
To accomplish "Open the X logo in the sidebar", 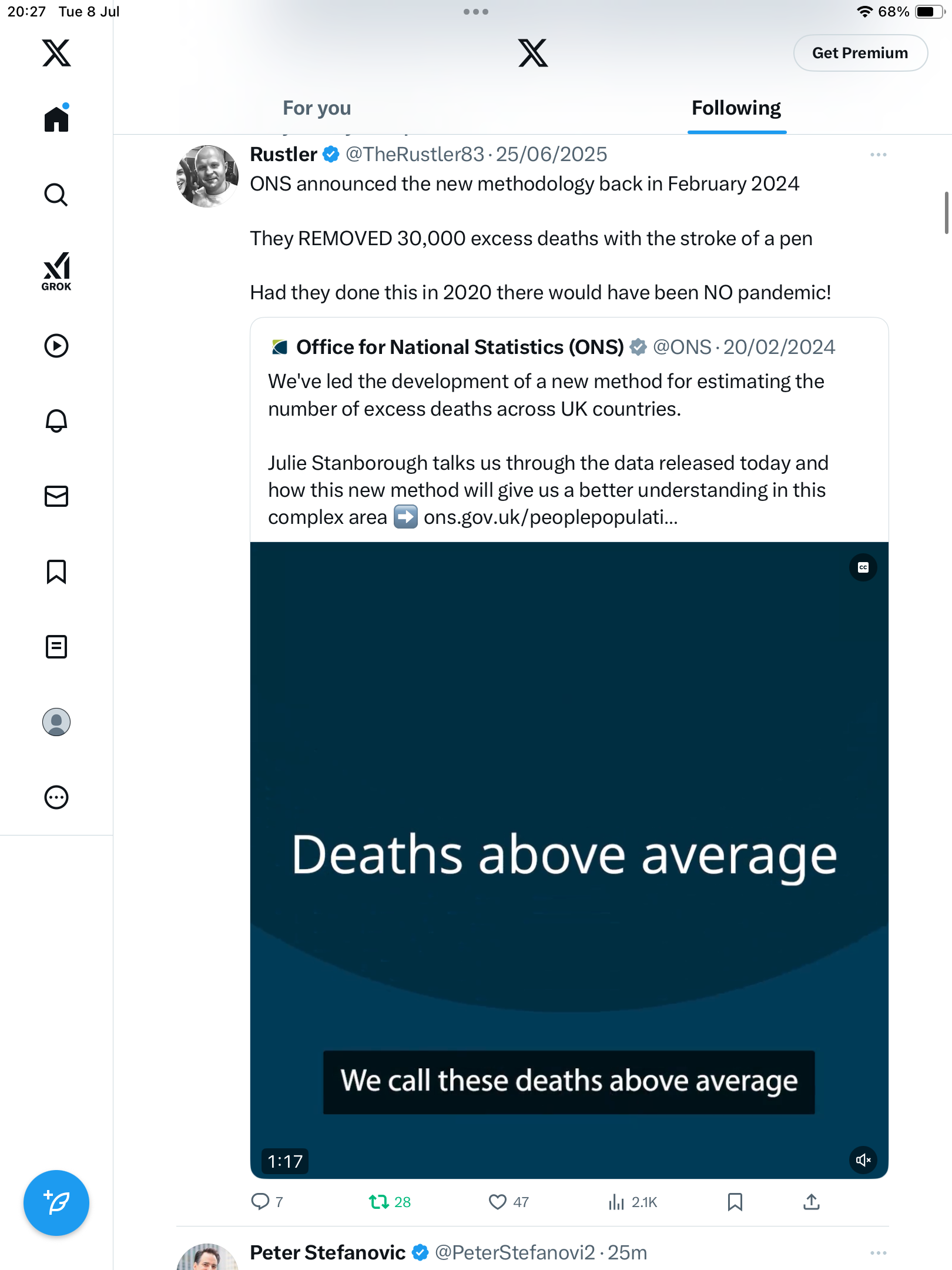I will pos(56,53).
